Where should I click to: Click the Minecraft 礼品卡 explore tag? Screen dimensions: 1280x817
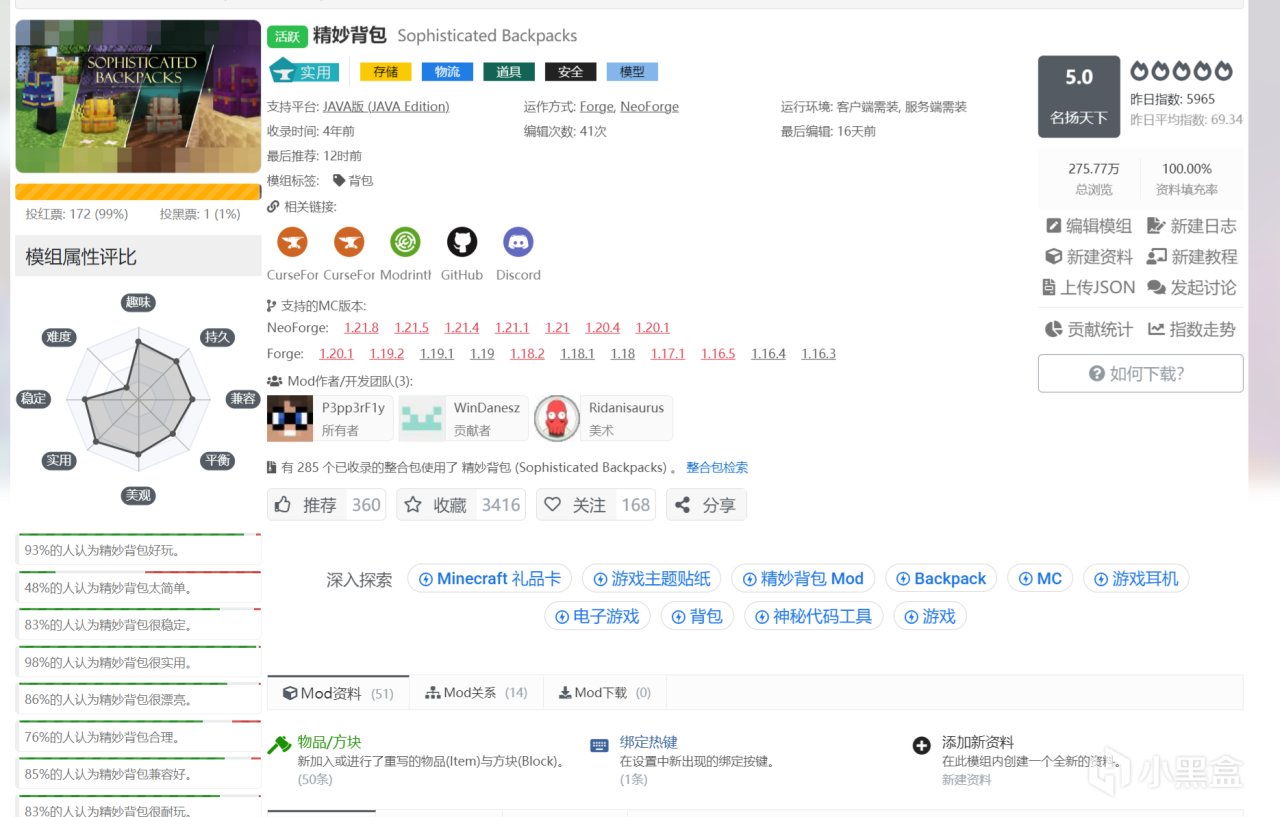(490, 578)
